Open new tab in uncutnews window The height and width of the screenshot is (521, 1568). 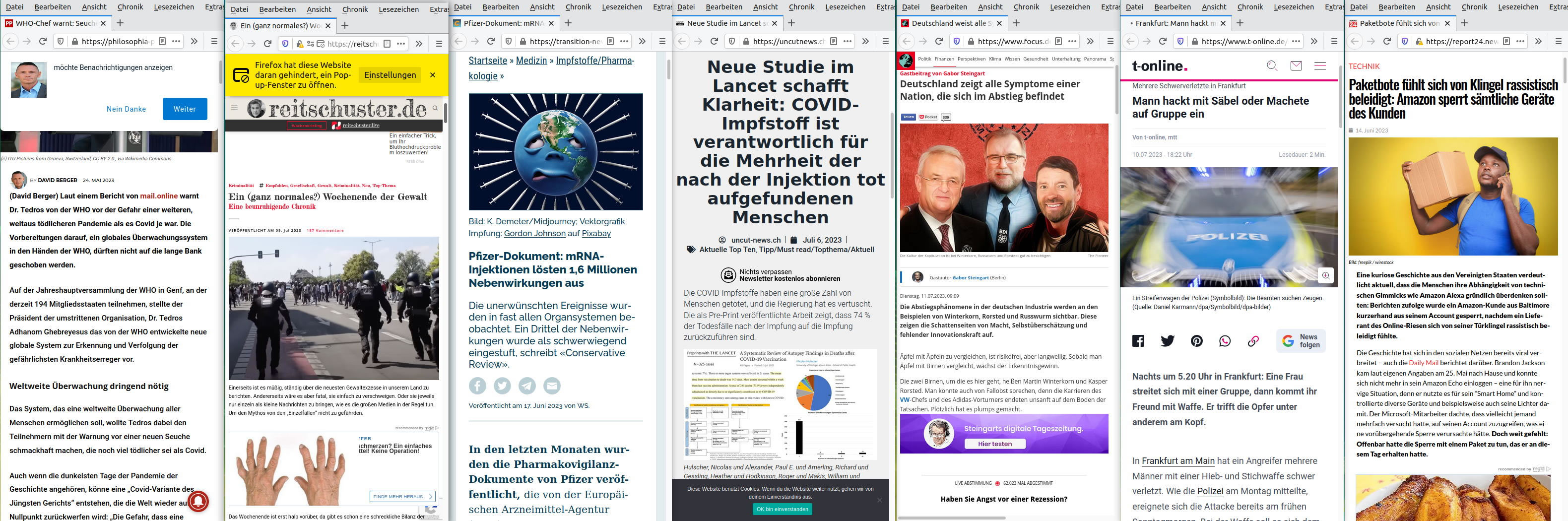791,23
